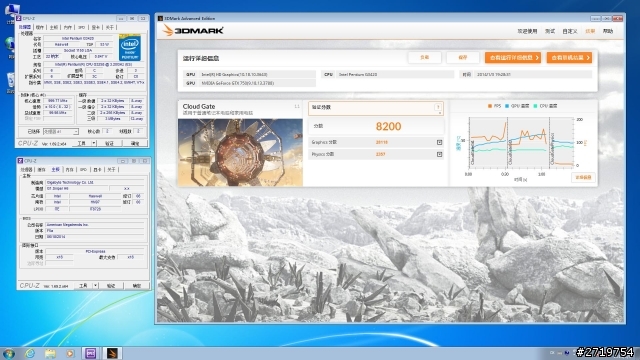Select the 处理器 tab in top CPU-Z window
Screen dimensions: 640x360
point(25,27)
